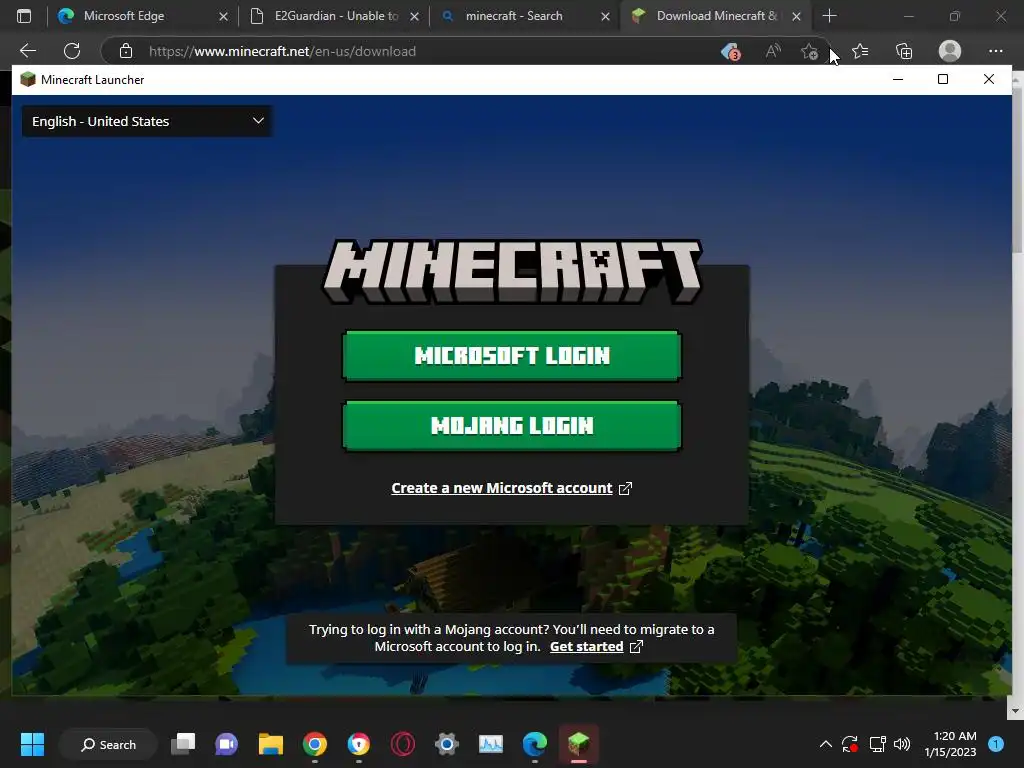Click the sync update tray icon

[850, 744]
